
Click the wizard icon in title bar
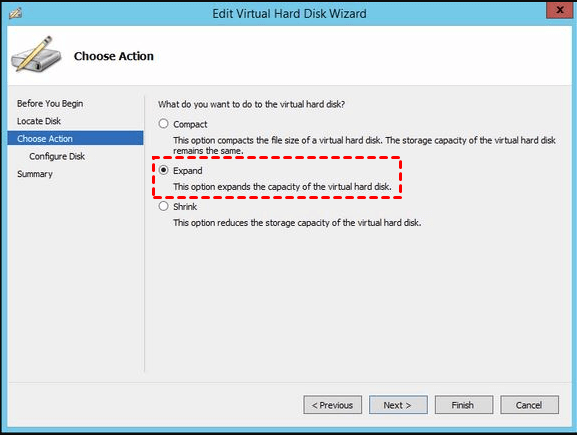tap(16, 13)
